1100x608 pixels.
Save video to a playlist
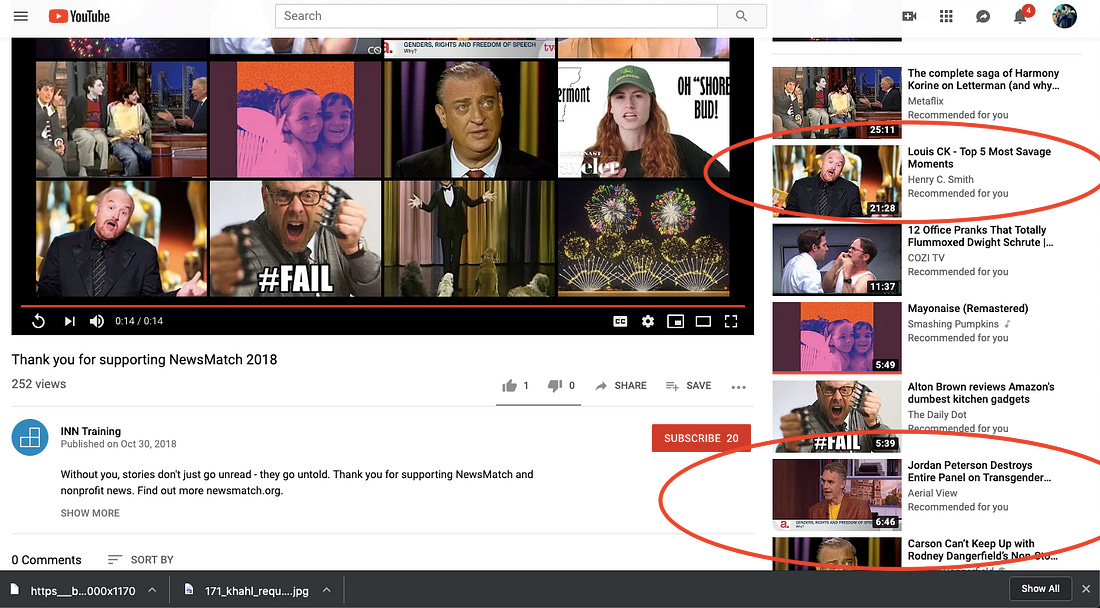coord(688,386)
